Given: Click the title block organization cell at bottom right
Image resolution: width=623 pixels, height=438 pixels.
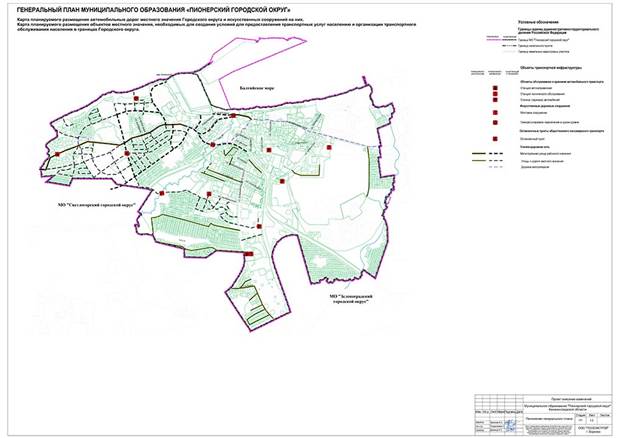Looking at the screenshot, I should (x=593, y=429).
